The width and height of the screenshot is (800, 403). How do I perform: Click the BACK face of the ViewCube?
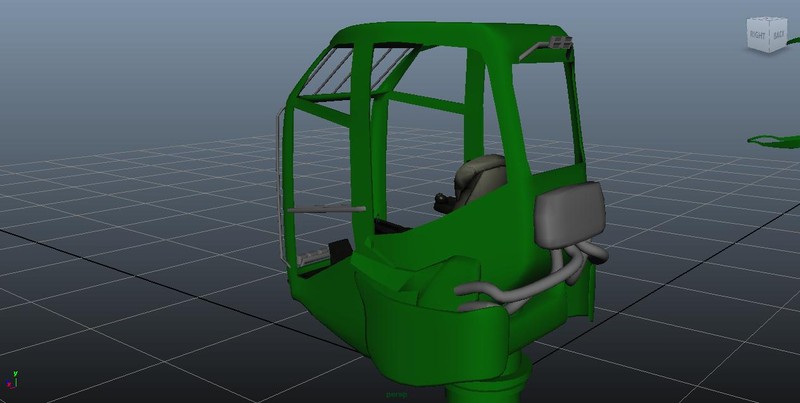[x=778, y=37]
